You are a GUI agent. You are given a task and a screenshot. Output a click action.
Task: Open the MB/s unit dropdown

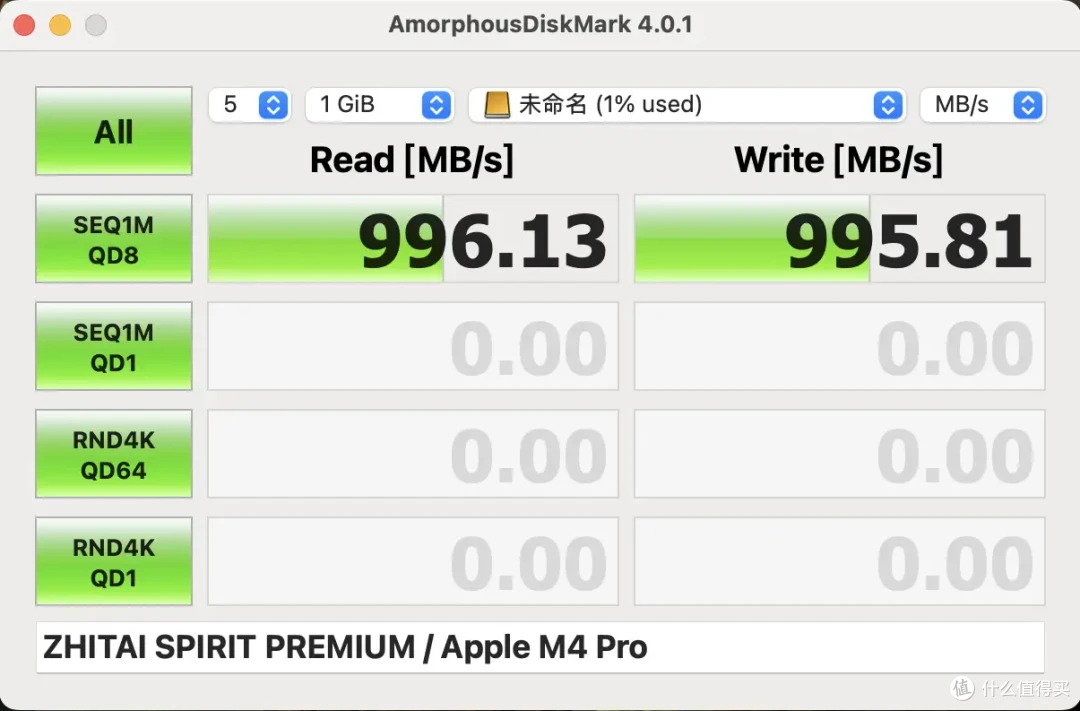pyautogui.click(x=983, y=105)
